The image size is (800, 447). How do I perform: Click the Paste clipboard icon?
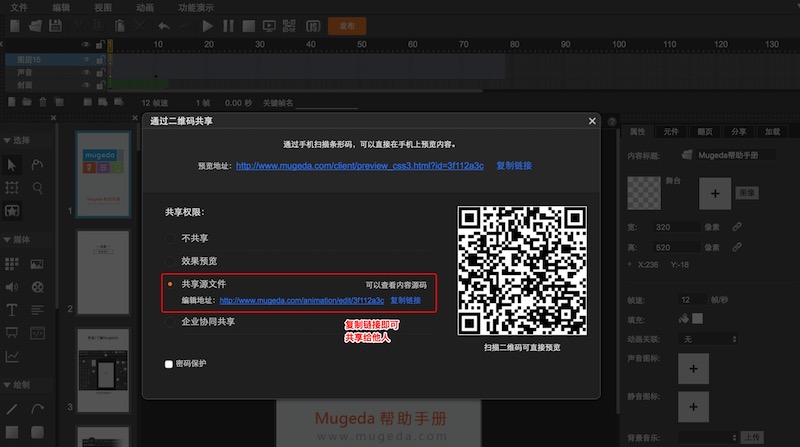[119, 26]
